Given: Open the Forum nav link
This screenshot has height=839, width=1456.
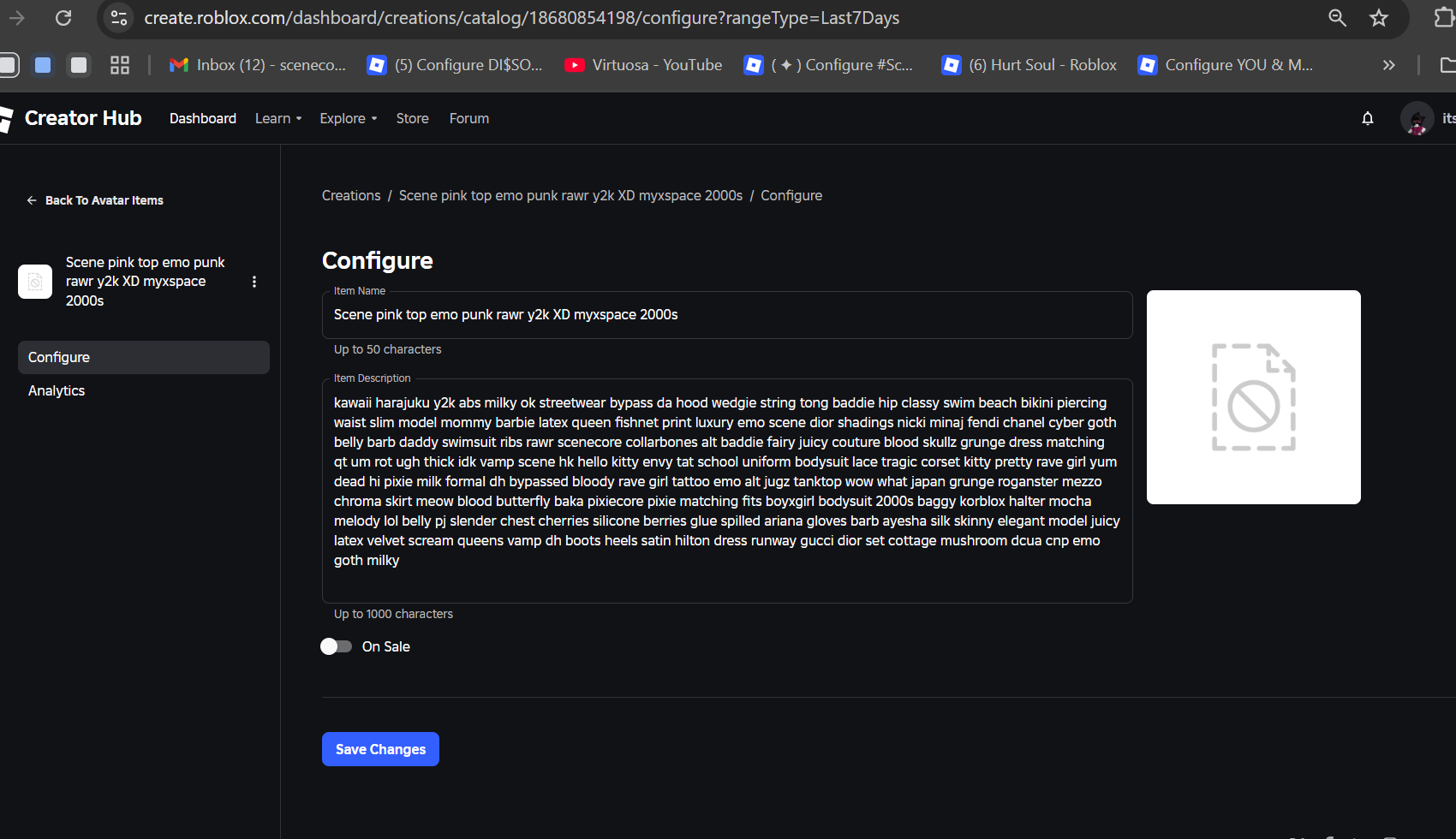Looking at the screenshot, I should tap(469, 119).
